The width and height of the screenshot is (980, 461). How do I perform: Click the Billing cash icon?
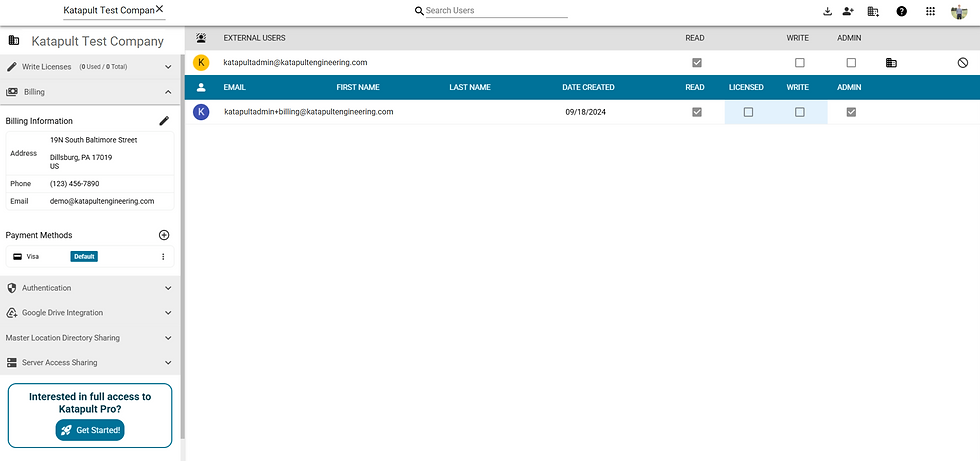click(11, 92)
